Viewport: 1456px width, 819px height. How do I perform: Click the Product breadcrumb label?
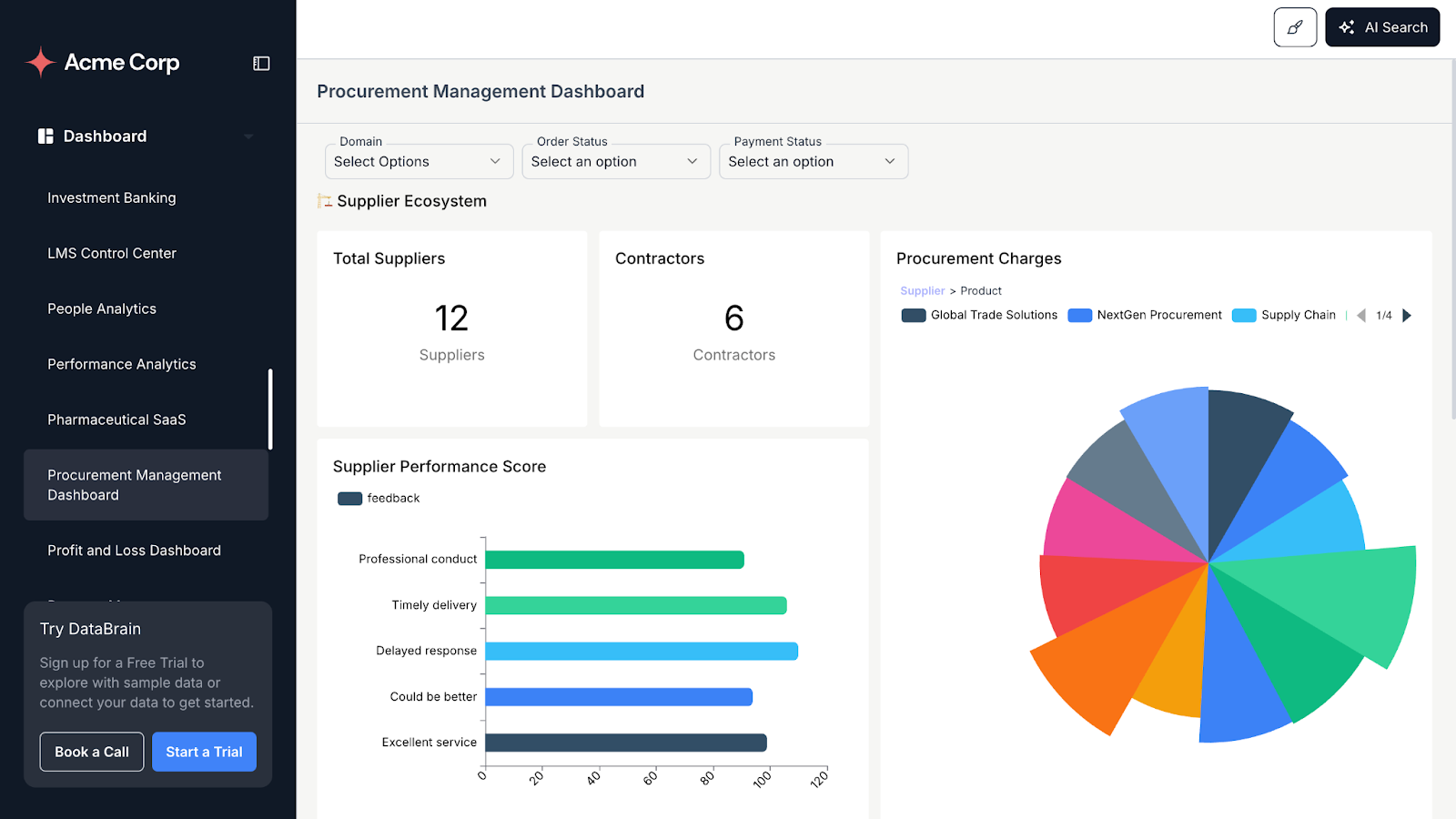coord(981,291)
